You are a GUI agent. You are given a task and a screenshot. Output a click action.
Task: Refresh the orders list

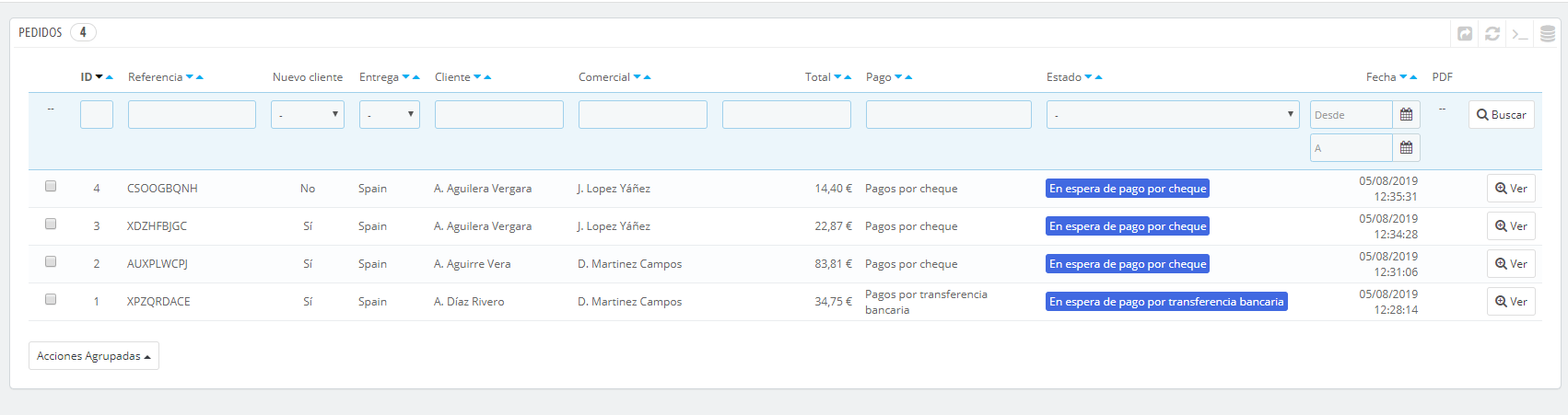pyautogui.click(x=1492, y=34)
